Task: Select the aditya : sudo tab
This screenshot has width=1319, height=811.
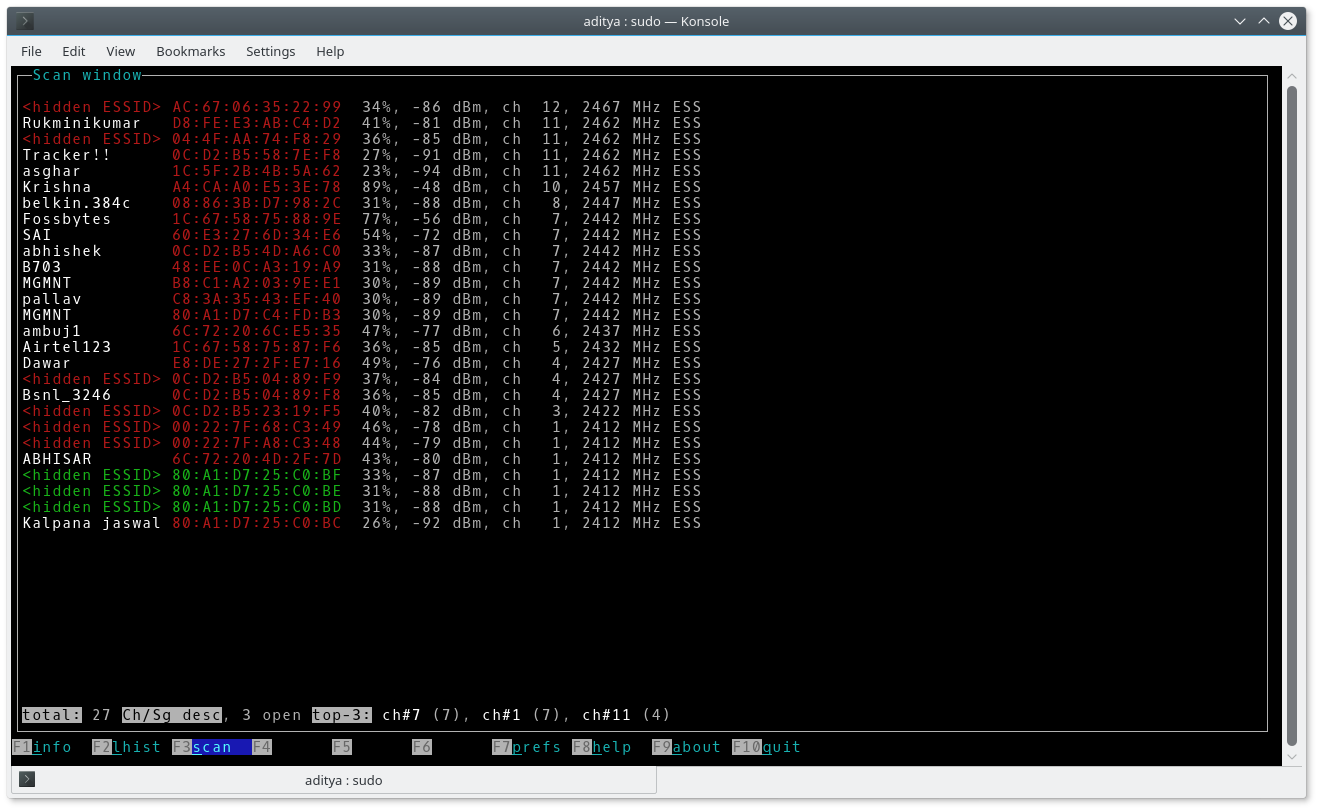Action: coord(334,780)
